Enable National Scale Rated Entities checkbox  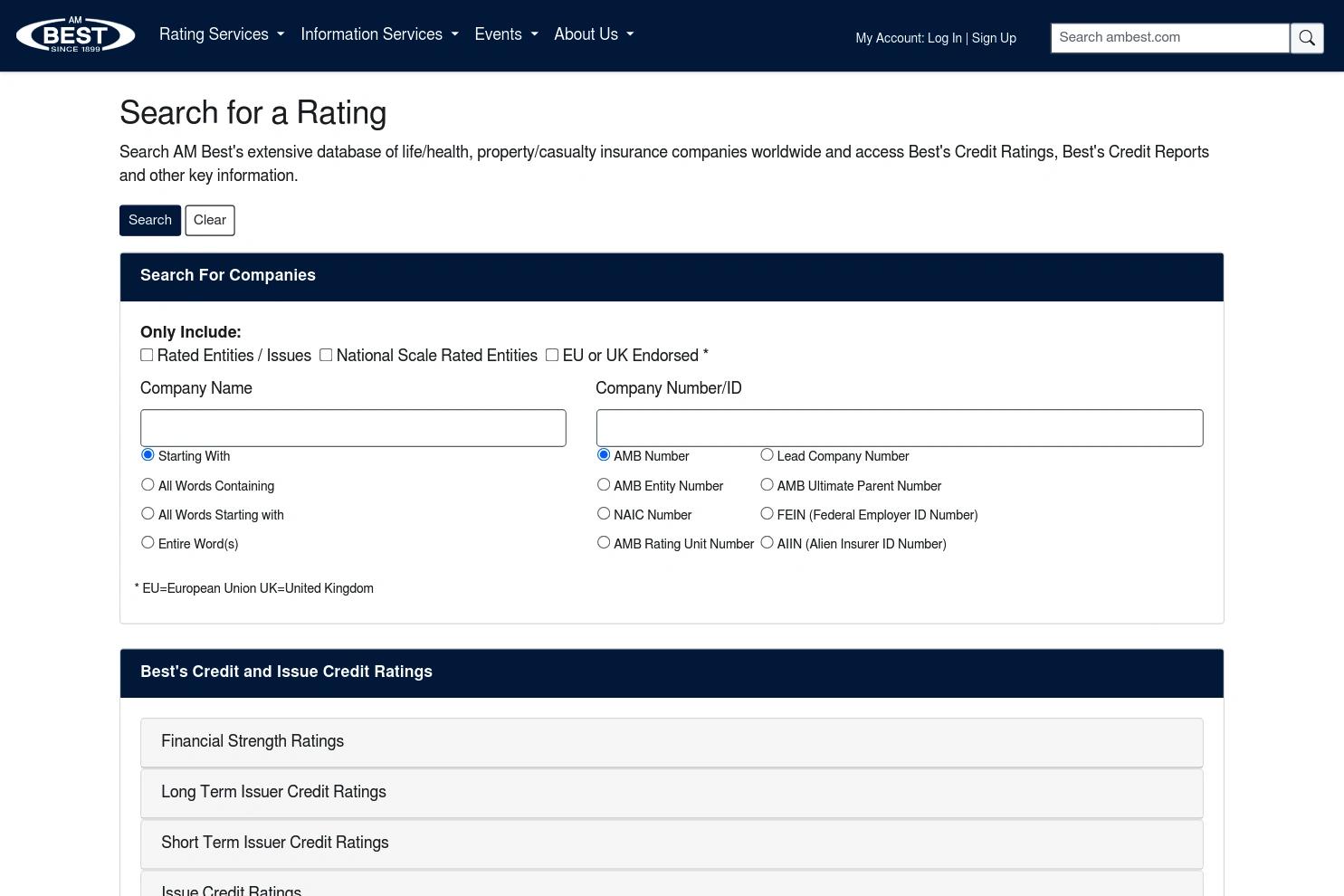click(326, 355)
